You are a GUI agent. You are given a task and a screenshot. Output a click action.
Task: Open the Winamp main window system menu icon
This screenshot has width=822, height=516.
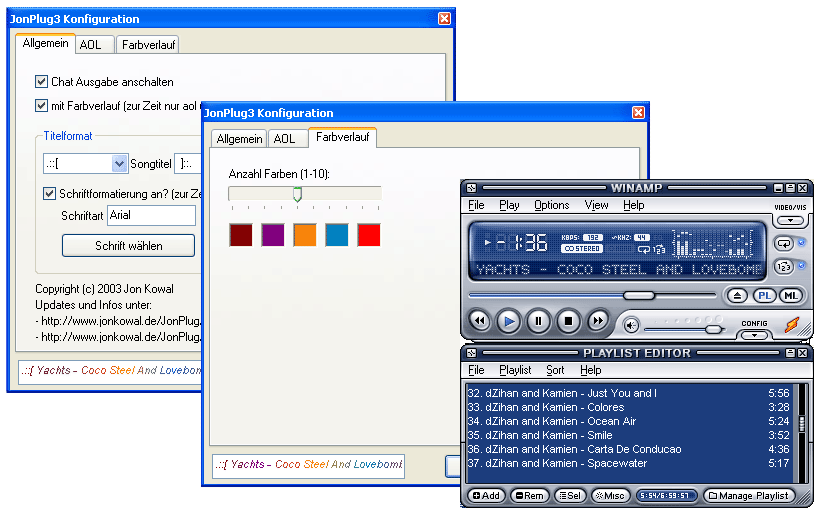pos(471,188)
